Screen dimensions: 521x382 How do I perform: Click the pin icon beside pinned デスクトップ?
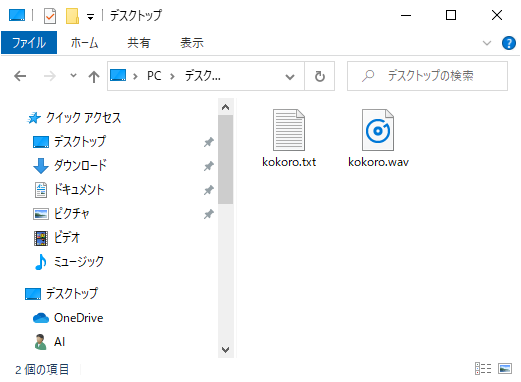coord(209,142)
